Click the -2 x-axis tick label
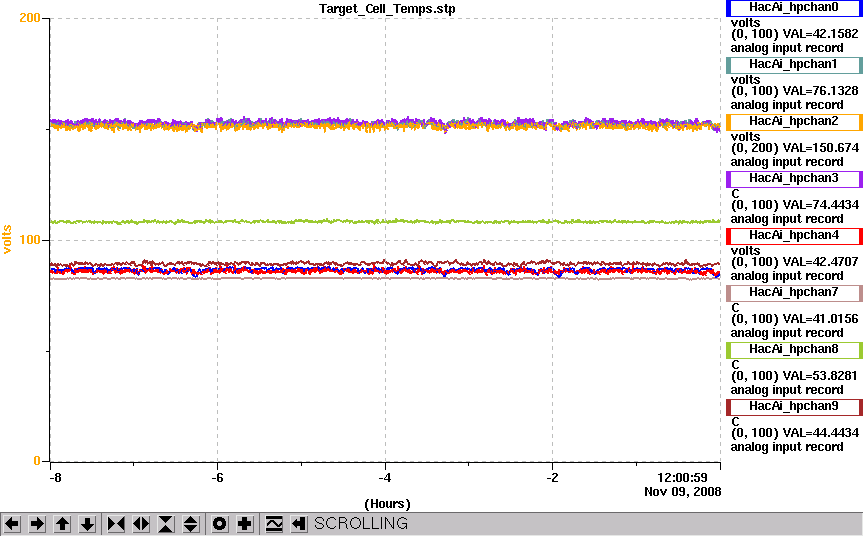 [552, 478]
